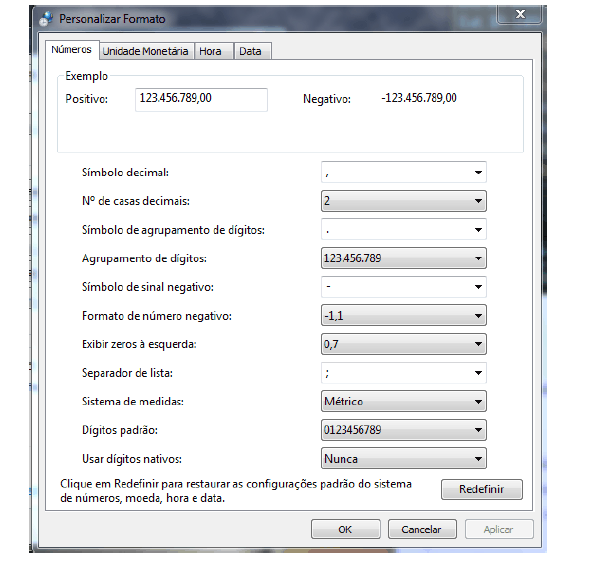Switch to the Unidade Monetária tab

pos(145,51)
